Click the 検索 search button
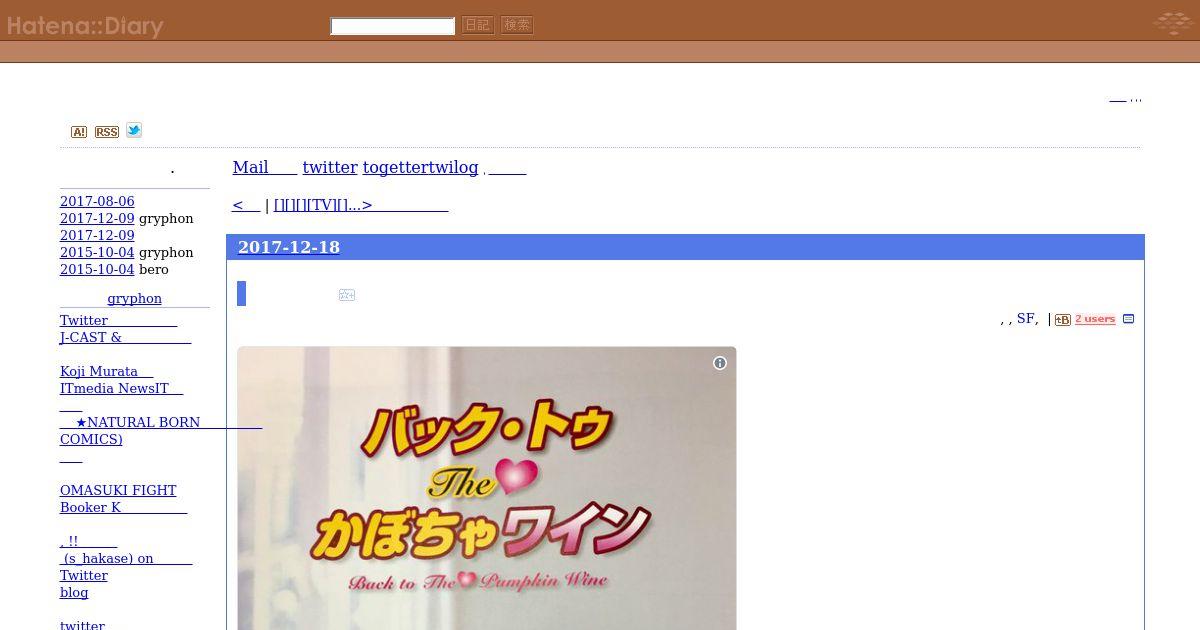The width and height of the screenshot is (1200, 630). [x=517, y=26]
